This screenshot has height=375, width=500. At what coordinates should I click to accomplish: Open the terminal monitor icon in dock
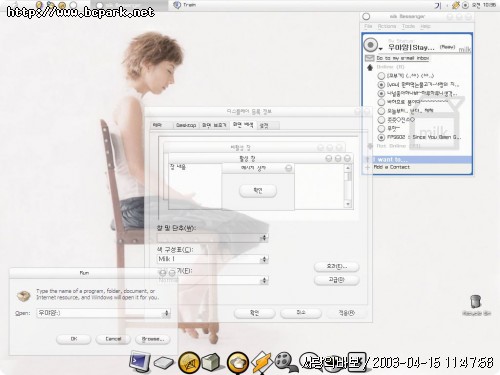[139, 362]
